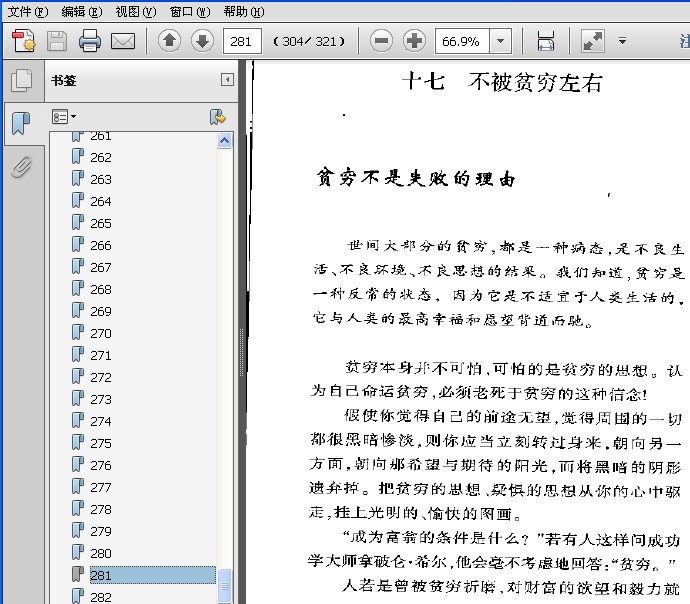690x604 pixels.
Task: Go to previous page with up arrow
Action: pyautogui.click(x=169, y=41)
